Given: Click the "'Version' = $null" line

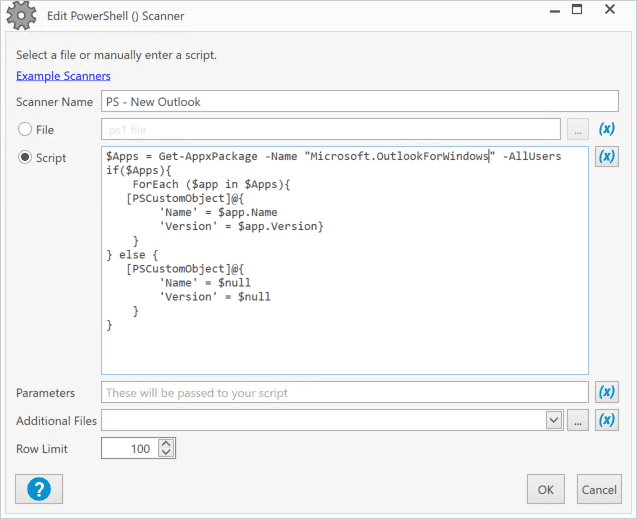Looking at the screenshot, I should pos(215,297).
